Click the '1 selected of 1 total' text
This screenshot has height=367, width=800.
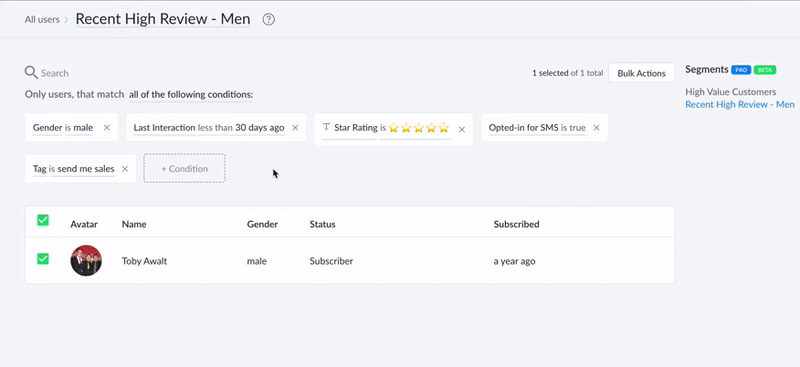point(567,73)
